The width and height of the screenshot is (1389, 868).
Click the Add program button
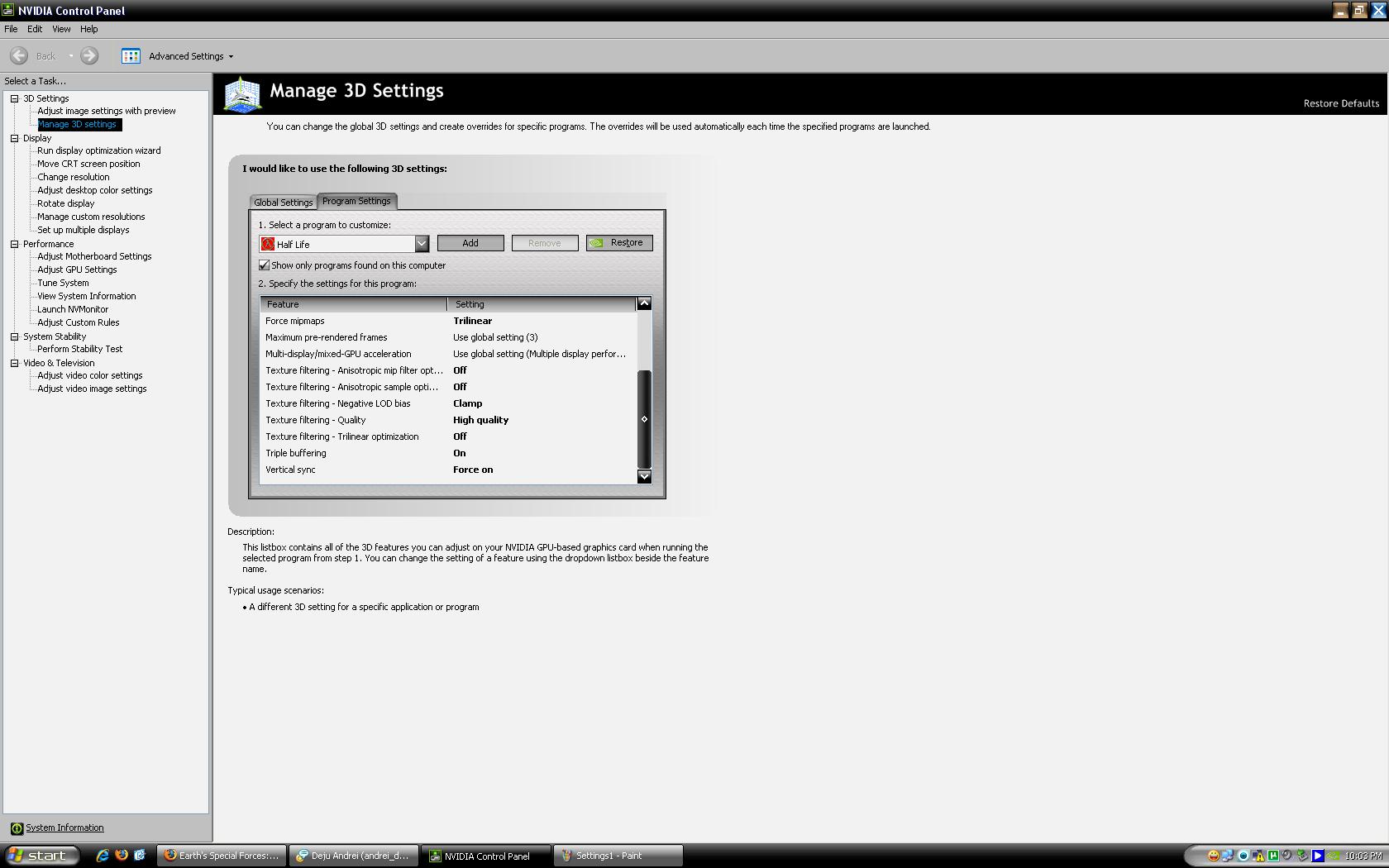coord(470,243)
